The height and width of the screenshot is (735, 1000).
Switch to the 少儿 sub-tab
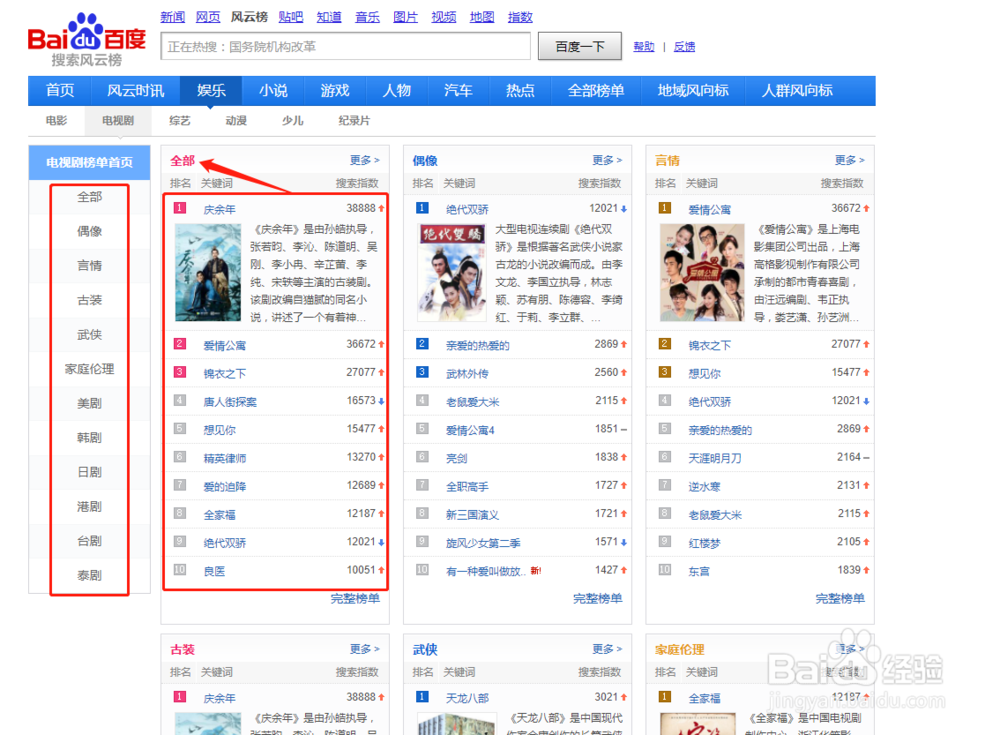click(293, 121)
